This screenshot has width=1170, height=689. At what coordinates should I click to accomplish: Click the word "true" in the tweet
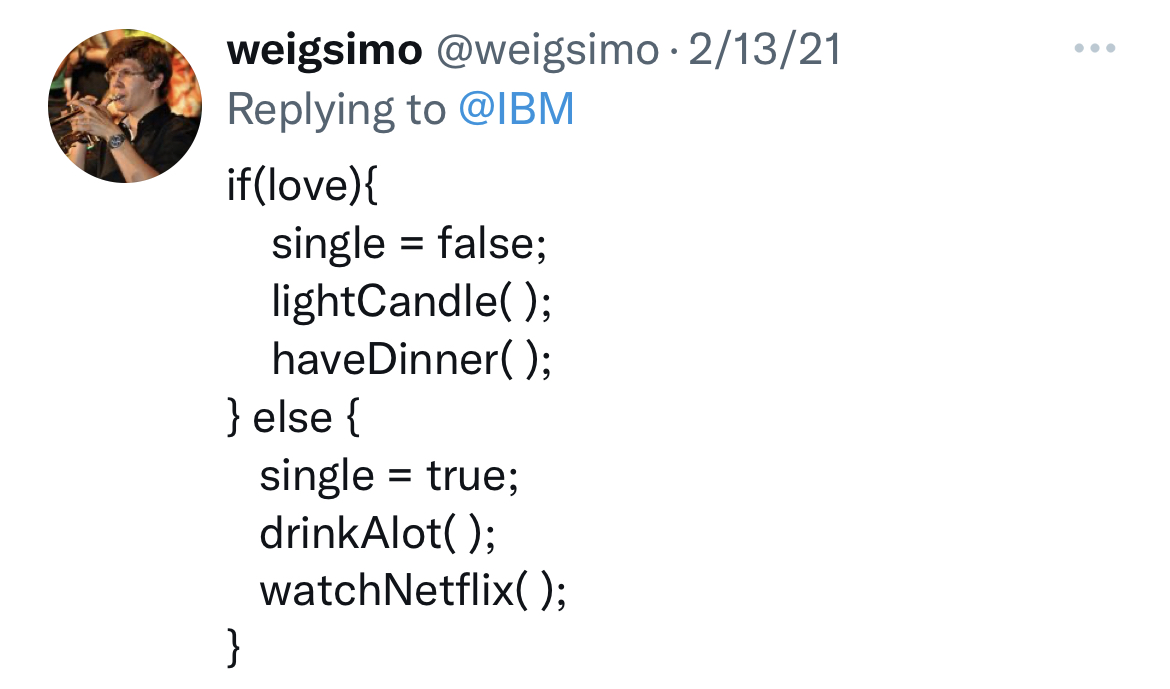click(x=466, y=475)
